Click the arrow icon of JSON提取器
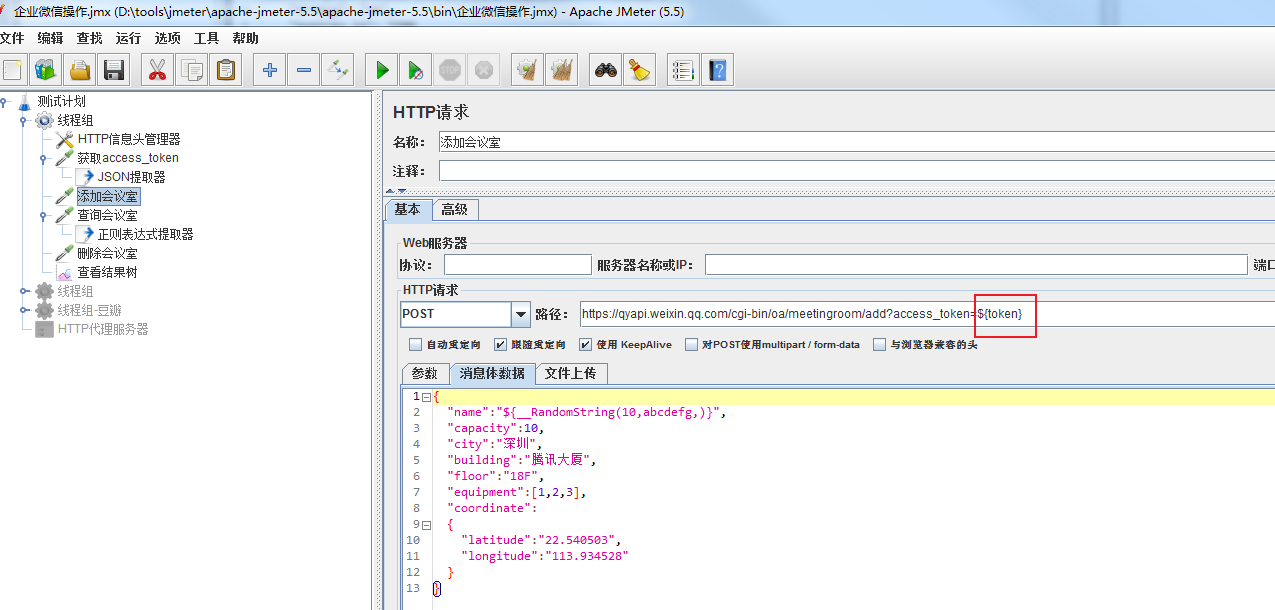This screenshot has height=610, width=1275. point(85,177)
